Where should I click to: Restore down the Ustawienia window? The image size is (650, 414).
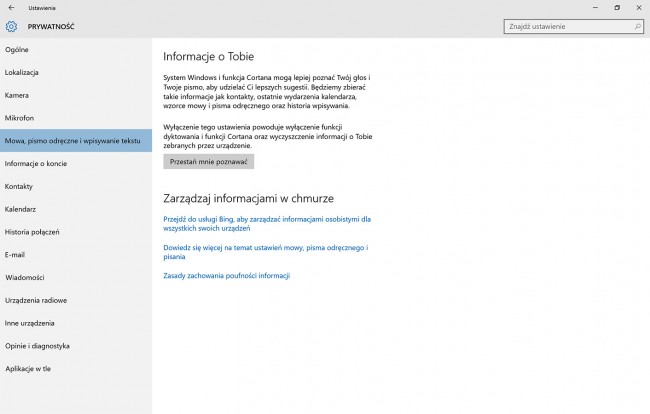click(617, 7)
